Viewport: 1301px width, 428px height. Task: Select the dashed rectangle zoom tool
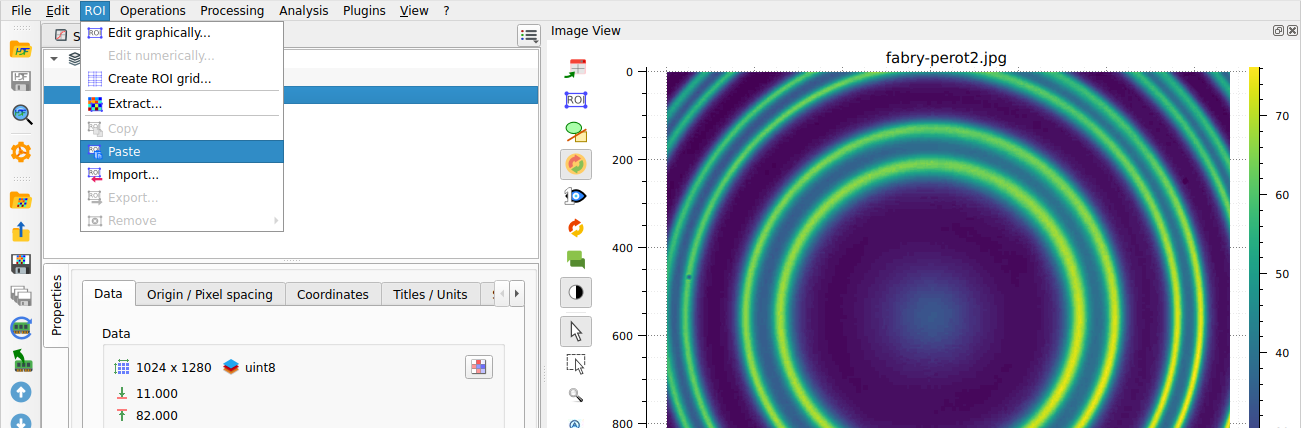tap(576, 363)
